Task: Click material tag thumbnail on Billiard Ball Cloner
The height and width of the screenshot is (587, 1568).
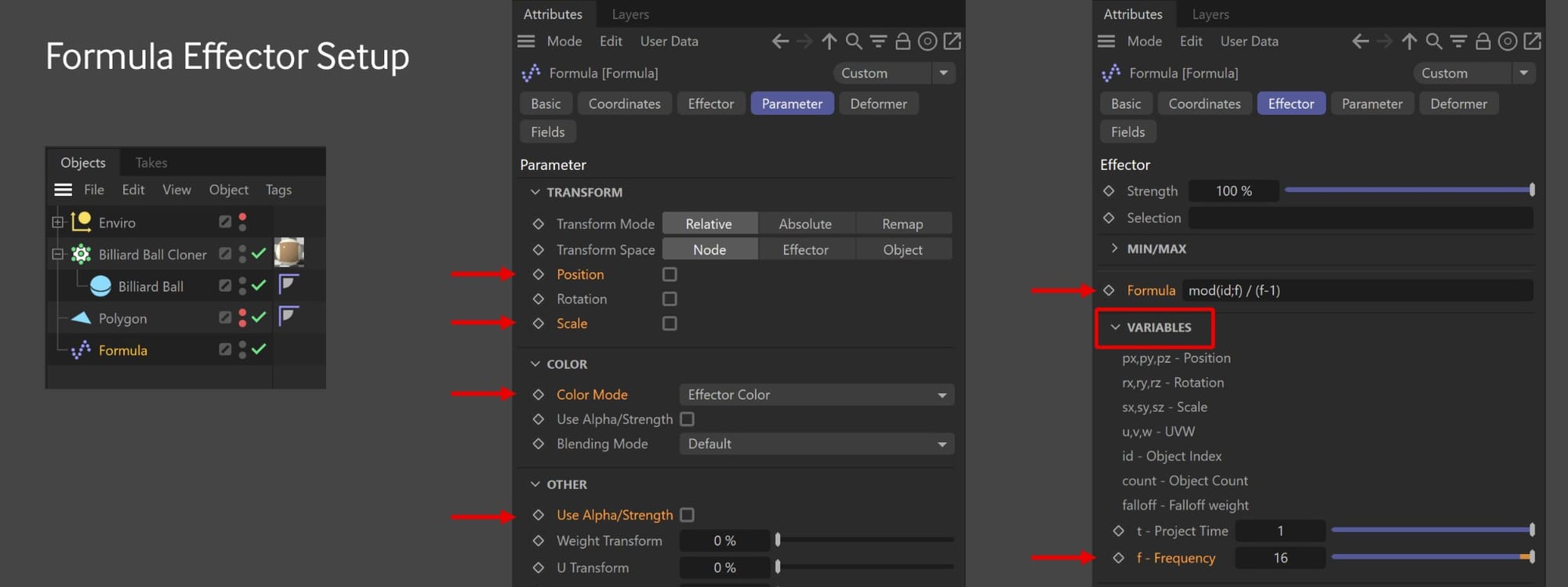Action: (289, 252)
